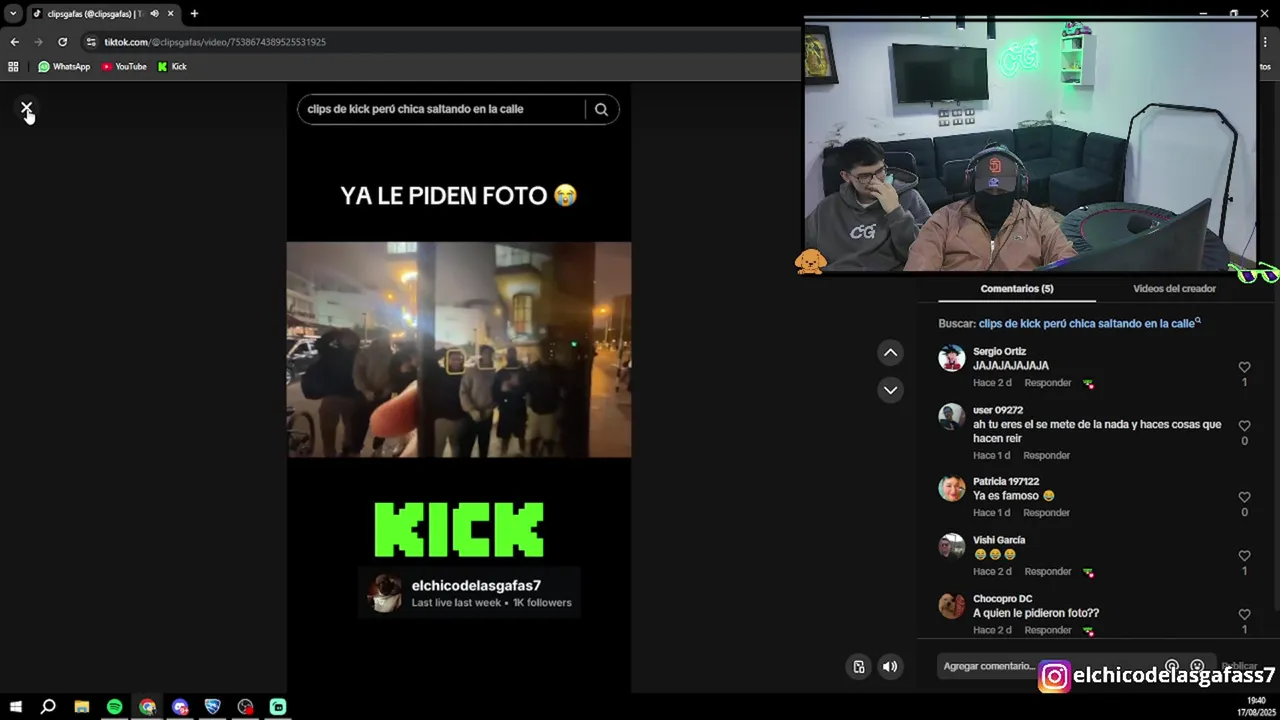The image size is (1280, 720).
Task: Click the Chocopro DC username
Action: (1002, 599)
